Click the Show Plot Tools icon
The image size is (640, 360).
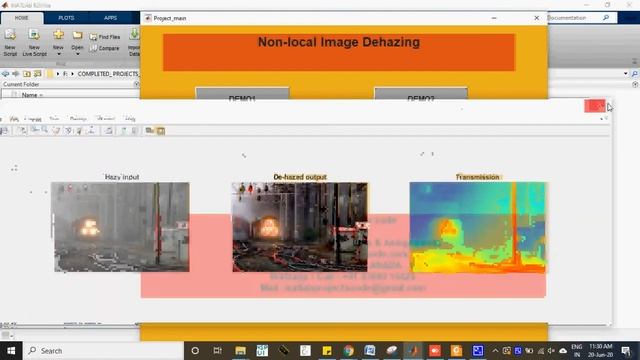tap(161, 131)
